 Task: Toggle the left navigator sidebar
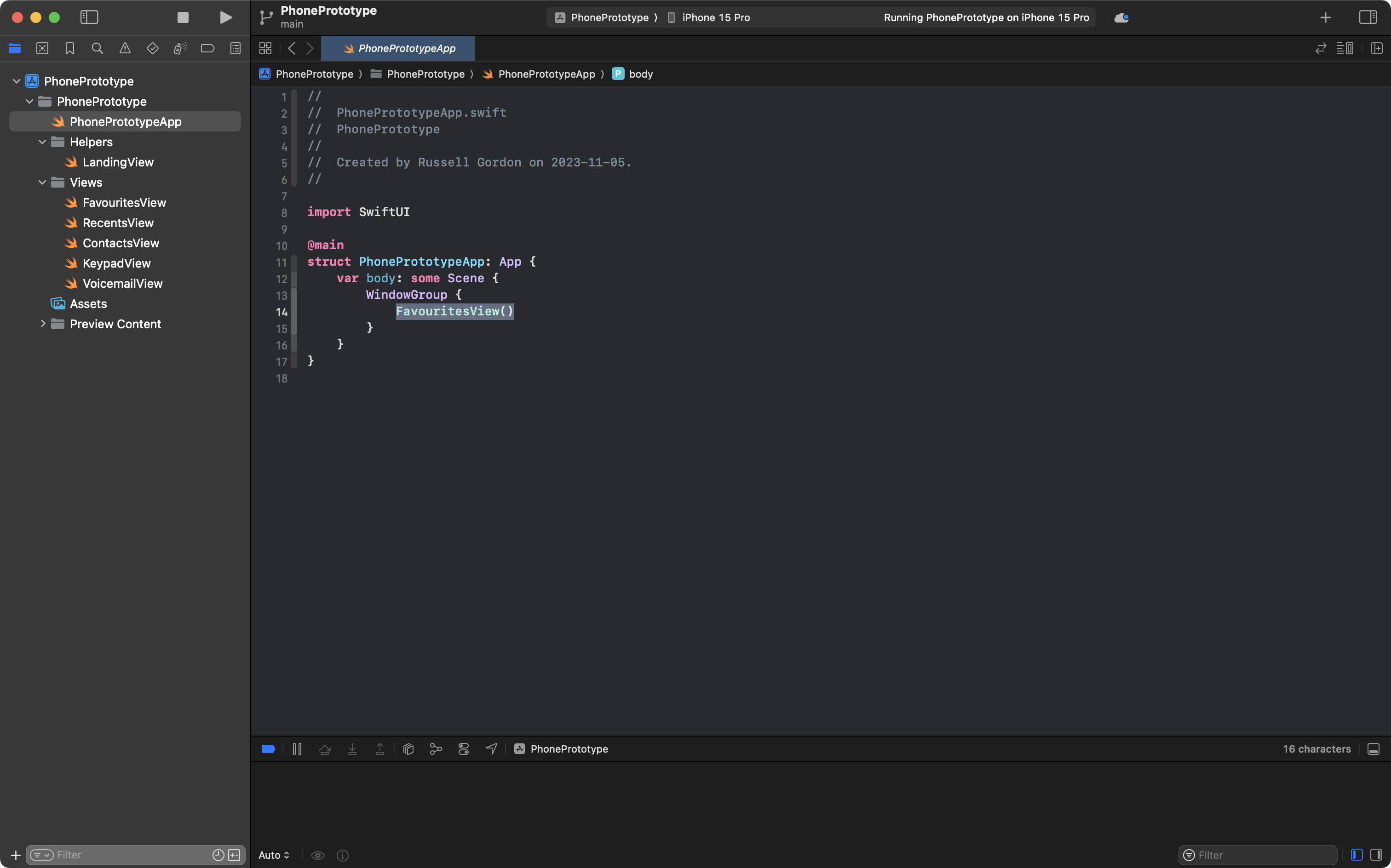[89, 18]
